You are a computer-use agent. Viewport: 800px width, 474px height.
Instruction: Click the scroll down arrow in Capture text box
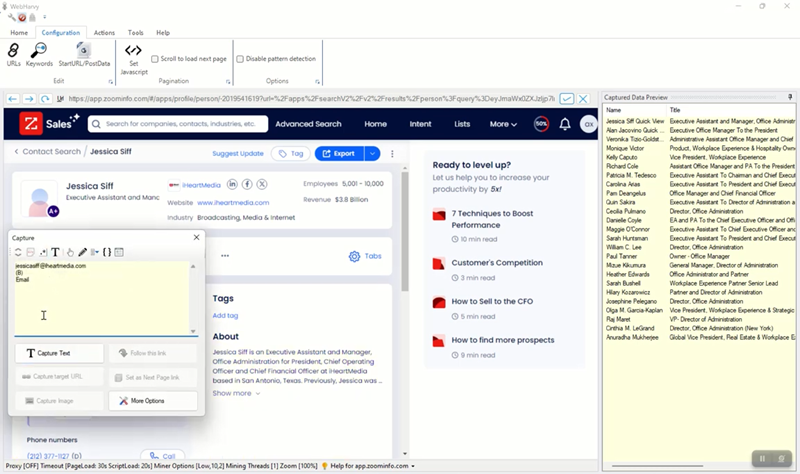(x=193, y=331)
